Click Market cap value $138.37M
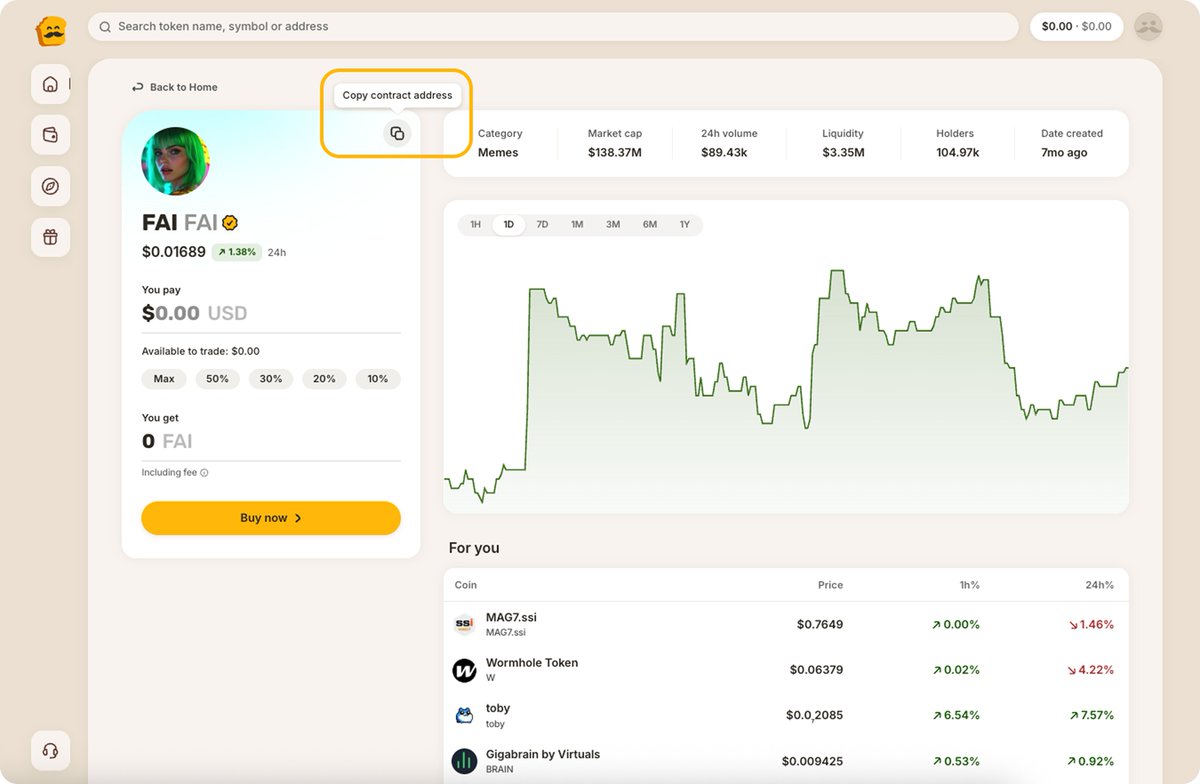The width and height of the screenshot is (1200, 784). [615, 153]
